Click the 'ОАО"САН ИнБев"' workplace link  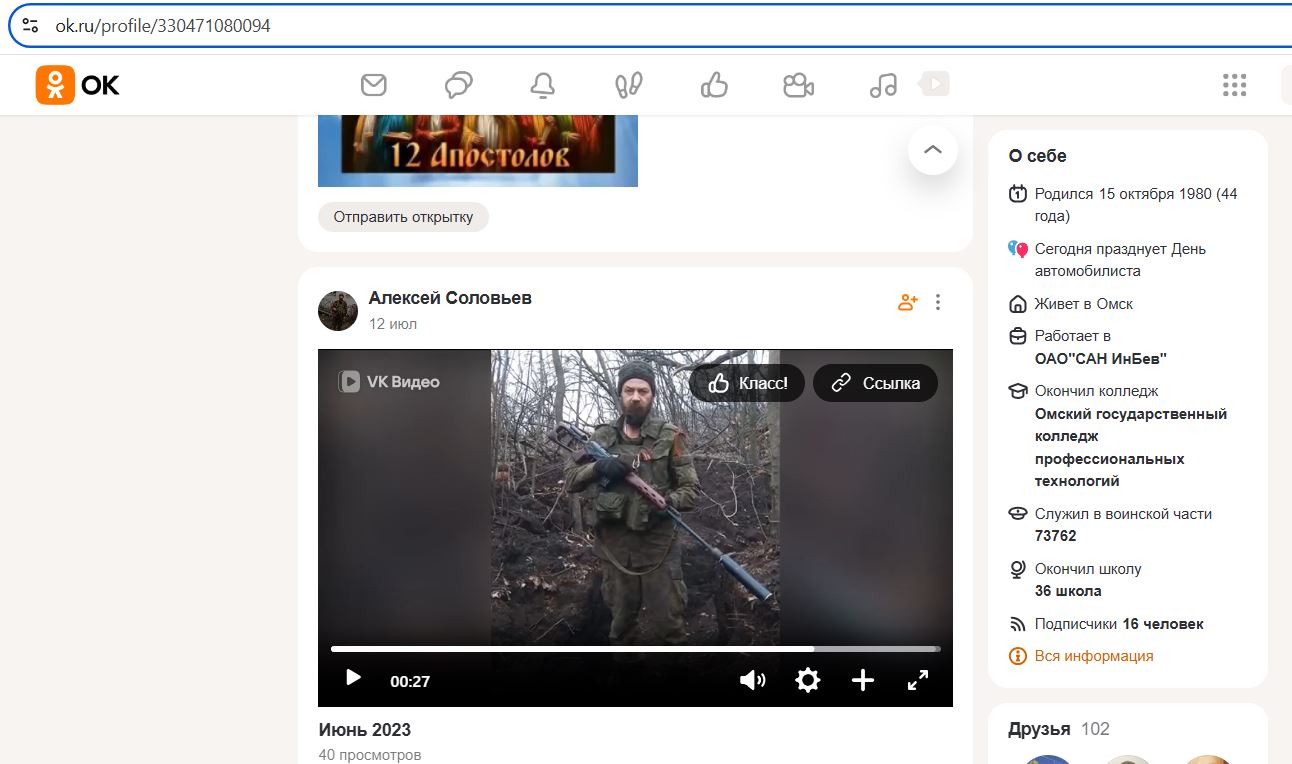tap(1101, 359)
